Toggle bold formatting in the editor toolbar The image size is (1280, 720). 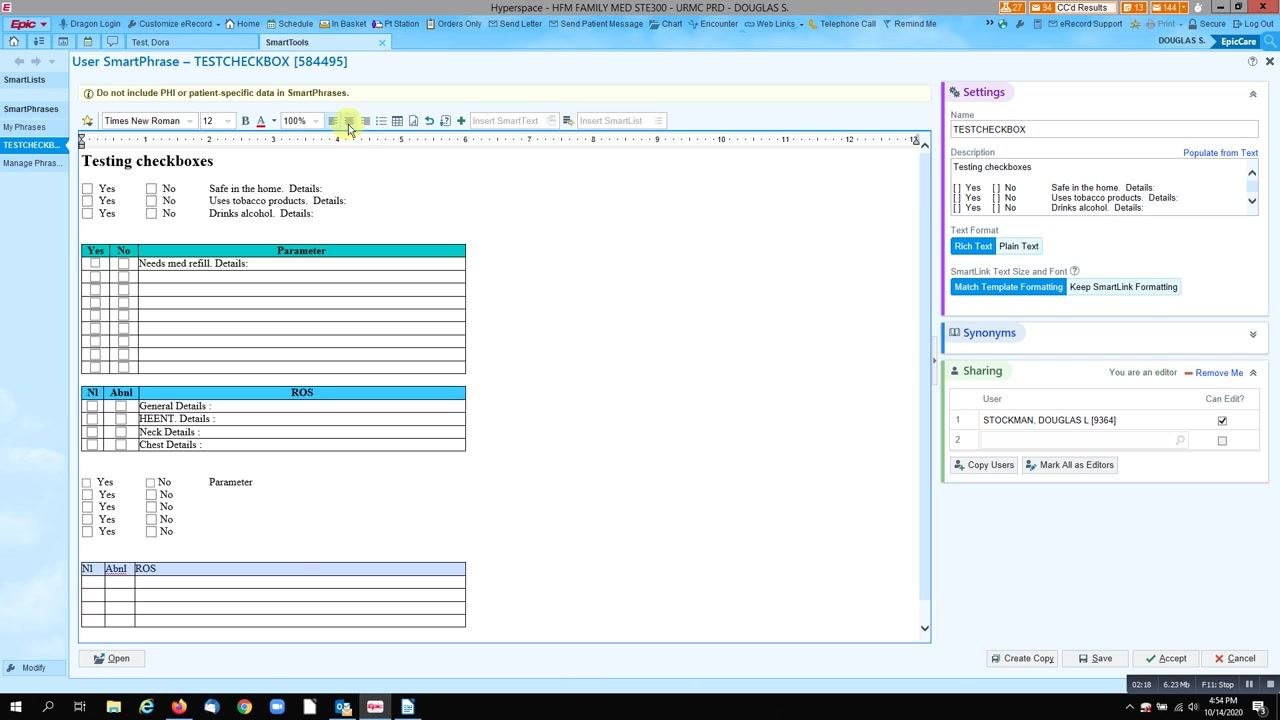245,121
